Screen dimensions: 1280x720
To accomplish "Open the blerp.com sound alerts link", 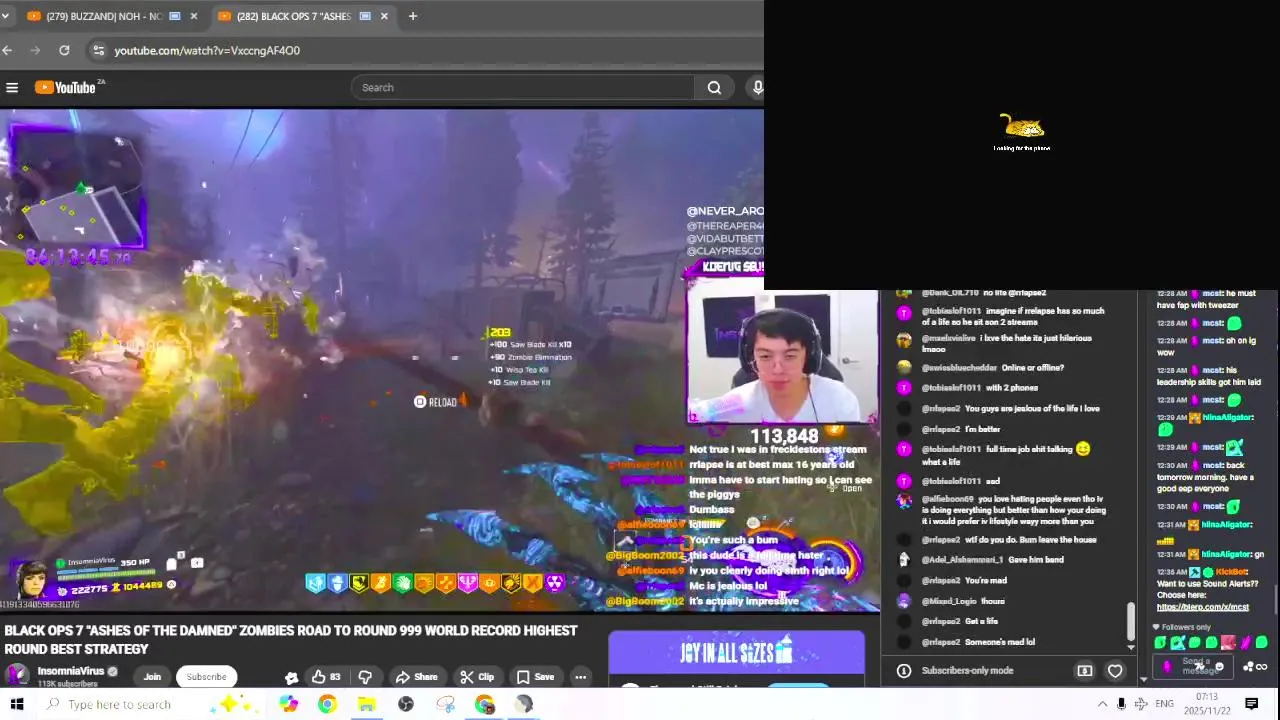I will [x=1203, y=607].
